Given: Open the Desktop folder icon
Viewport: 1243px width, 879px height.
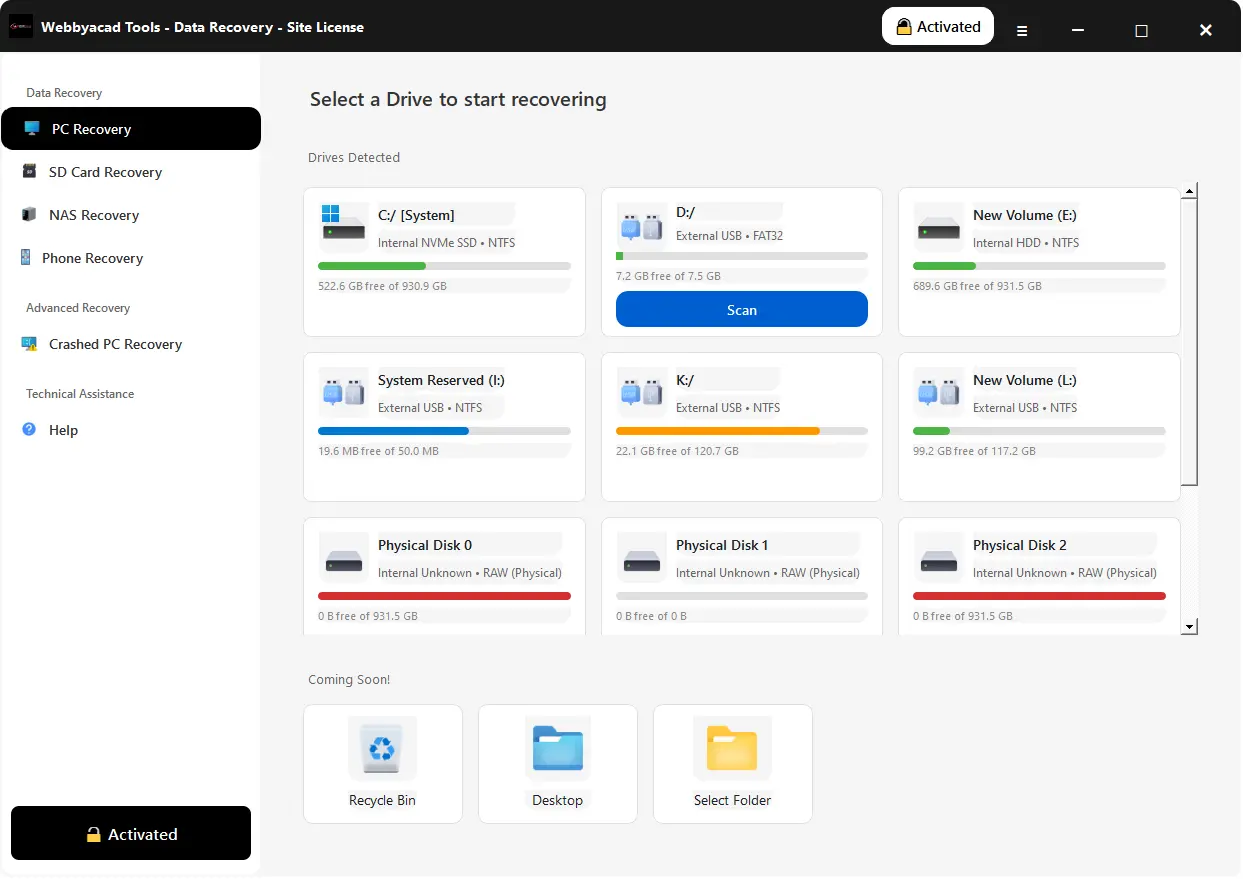Looking at the screenshot, I should point(557,749).
